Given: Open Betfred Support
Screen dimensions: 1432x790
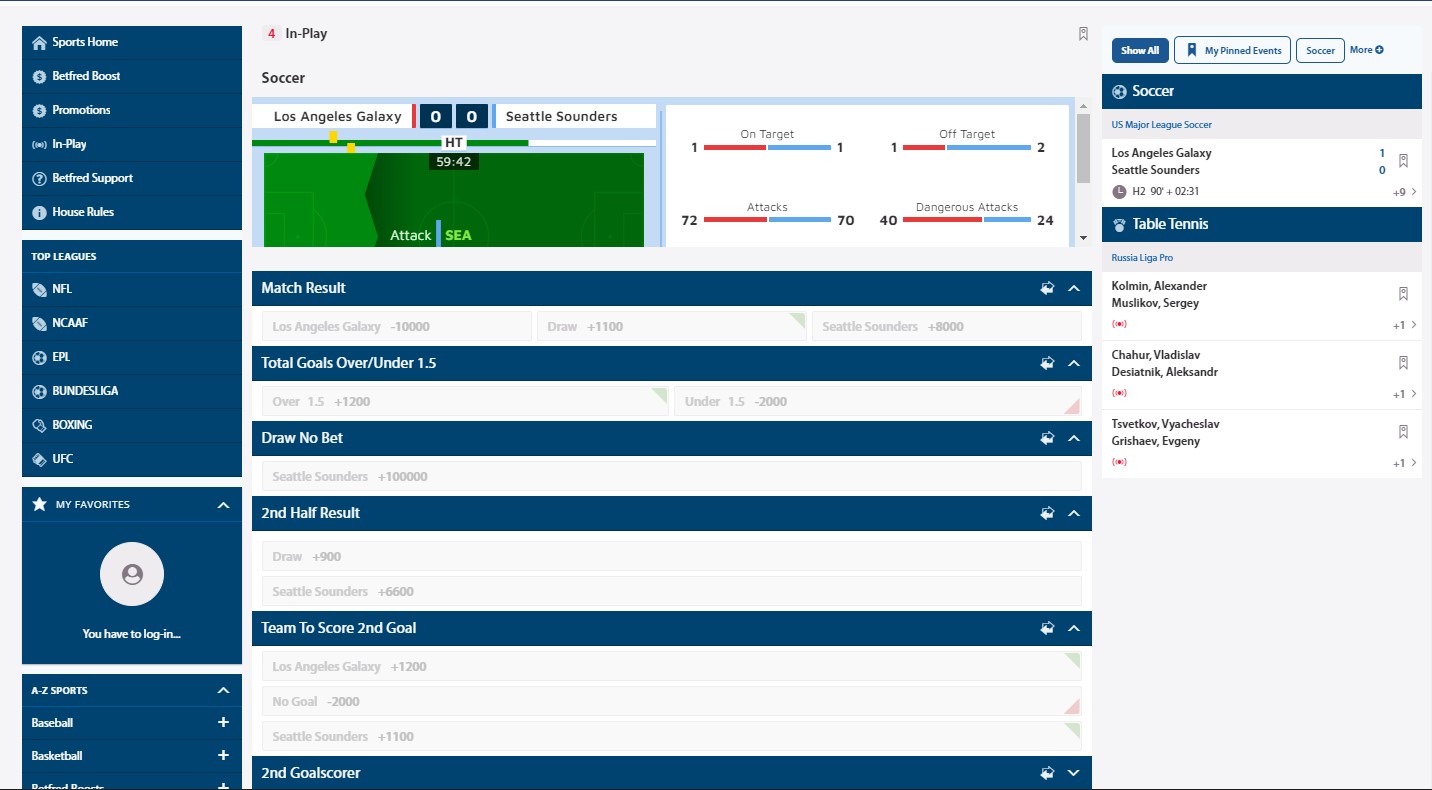Looking at the screenshot, I should coord(132,178).
